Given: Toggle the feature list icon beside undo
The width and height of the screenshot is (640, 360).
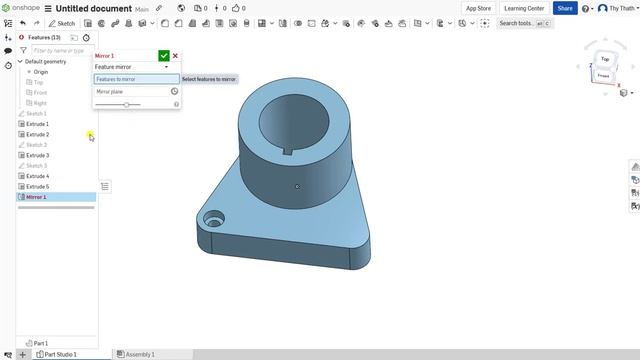Looking at the screenshot, I should [x=8, y=24].
